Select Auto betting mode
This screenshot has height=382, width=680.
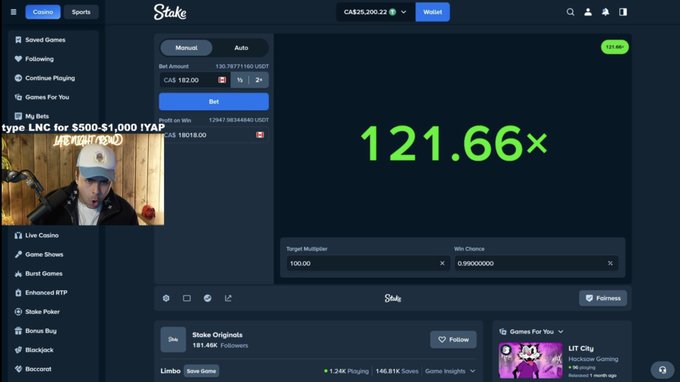tap(241, 48)
